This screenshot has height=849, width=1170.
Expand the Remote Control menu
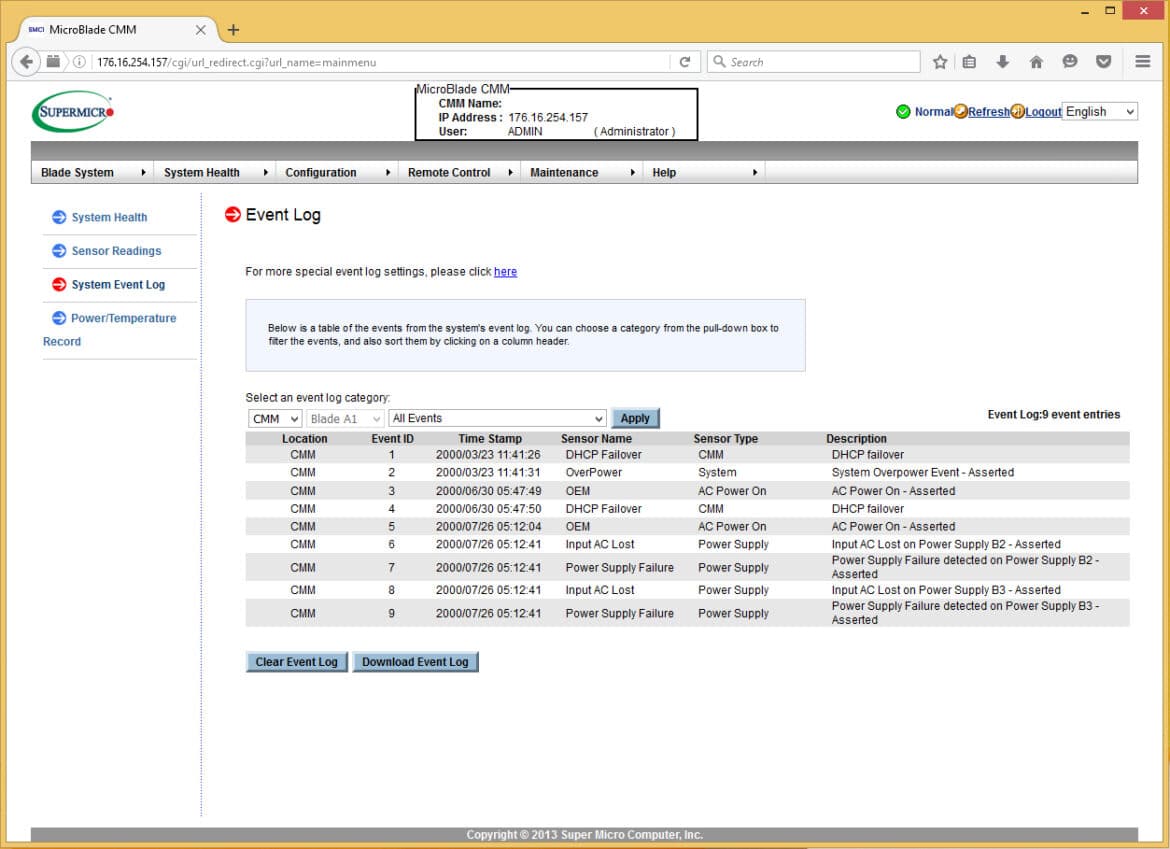point(460,172)
